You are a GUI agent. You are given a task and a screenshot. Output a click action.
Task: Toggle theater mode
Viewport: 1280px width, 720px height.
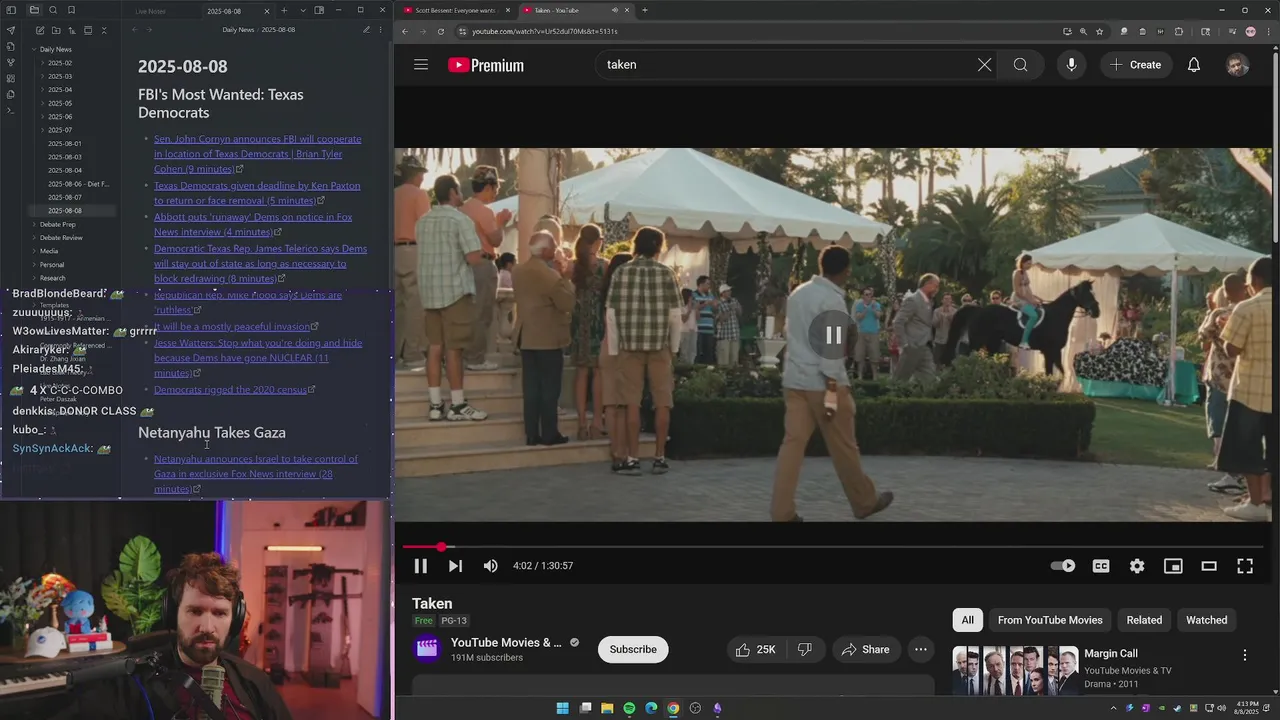pos(1209,566)
